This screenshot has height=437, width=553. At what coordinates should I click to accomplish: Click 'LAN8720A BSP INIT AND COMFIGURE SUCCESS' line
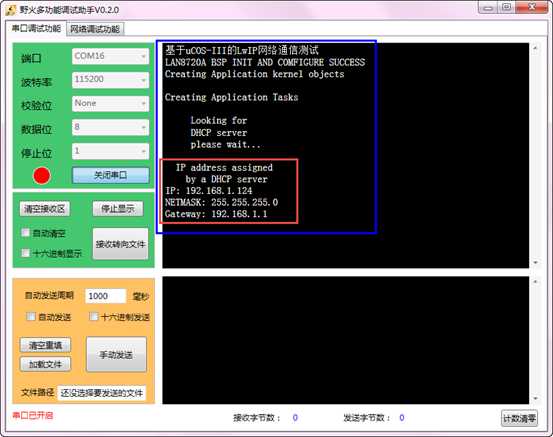tap(265, 62)
